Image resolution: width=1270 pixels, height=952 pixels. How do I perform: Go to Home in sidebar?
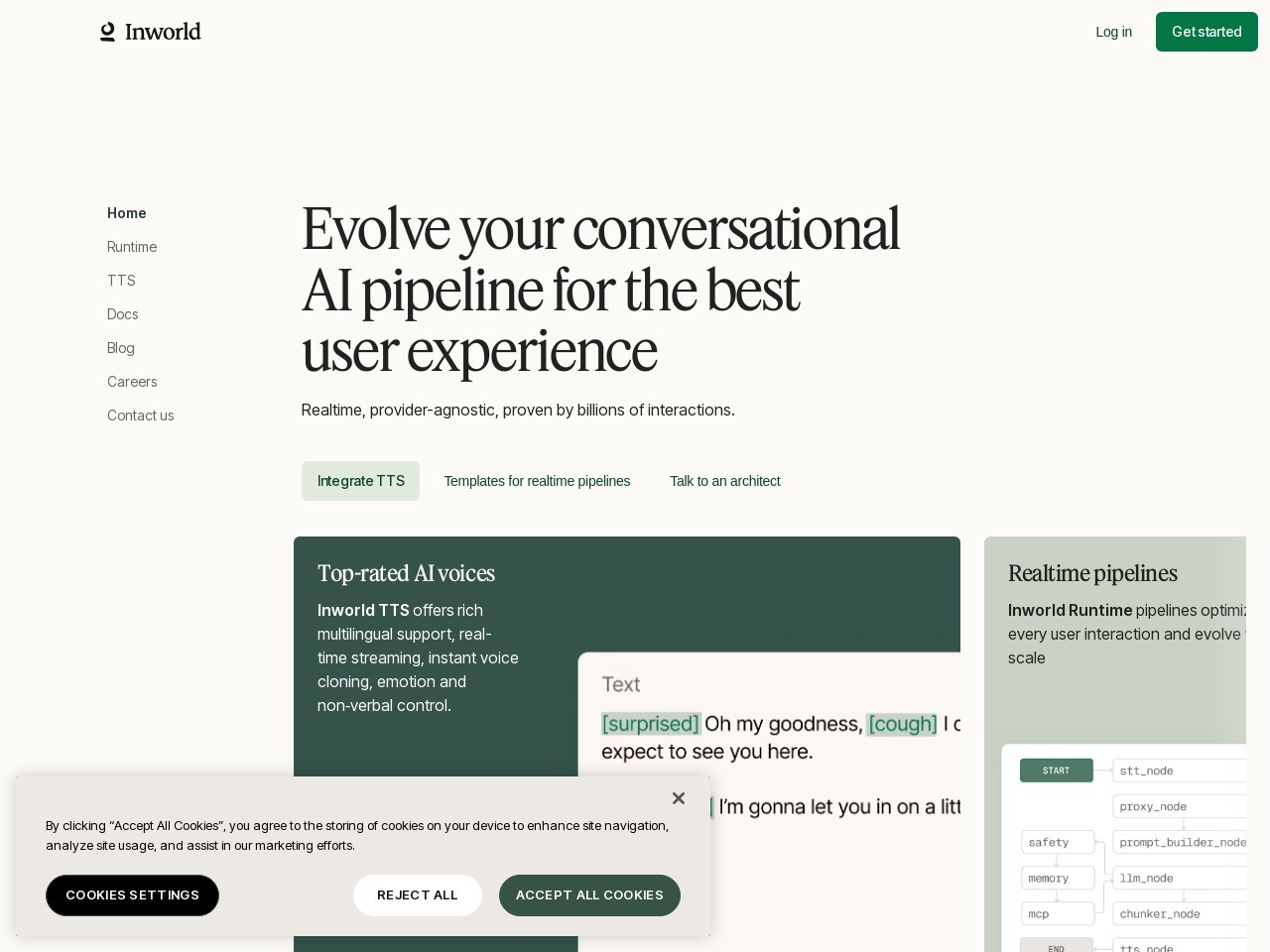(x=127, y=213)
